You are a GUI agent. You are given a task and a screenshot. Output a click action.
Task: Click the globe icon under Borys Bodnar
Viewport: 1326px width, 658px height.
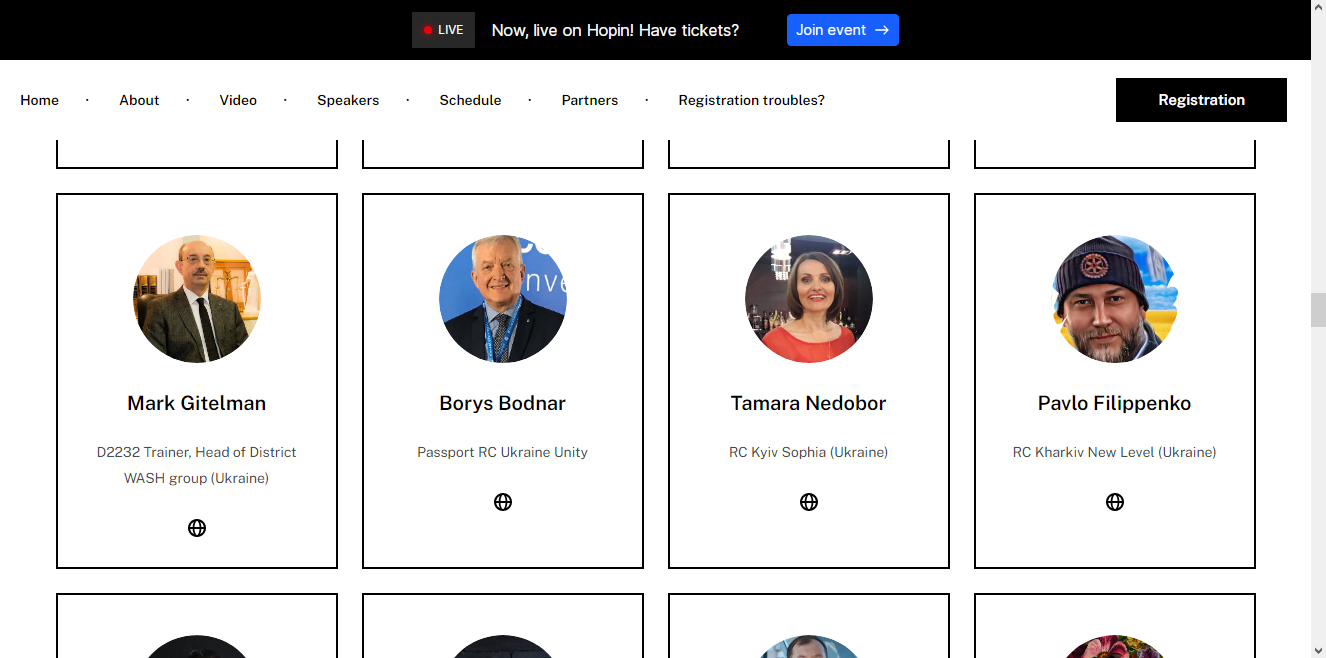(x=503, y=502)
